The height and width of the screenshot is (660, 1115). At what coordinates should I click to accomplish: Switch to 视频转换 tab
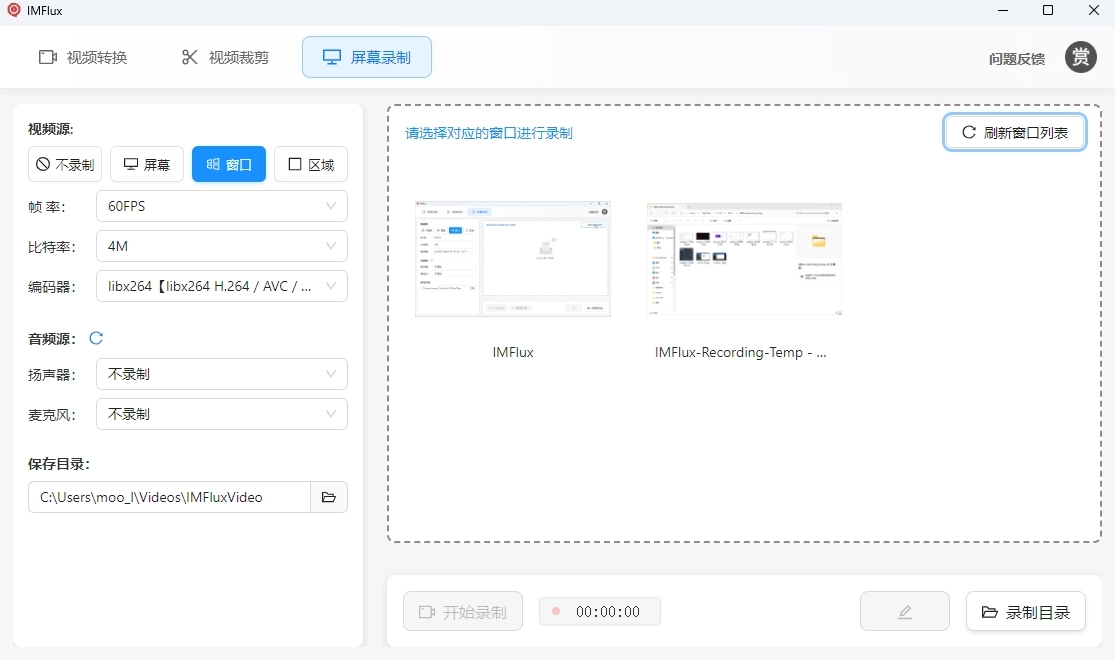click(x=83, y=57)
